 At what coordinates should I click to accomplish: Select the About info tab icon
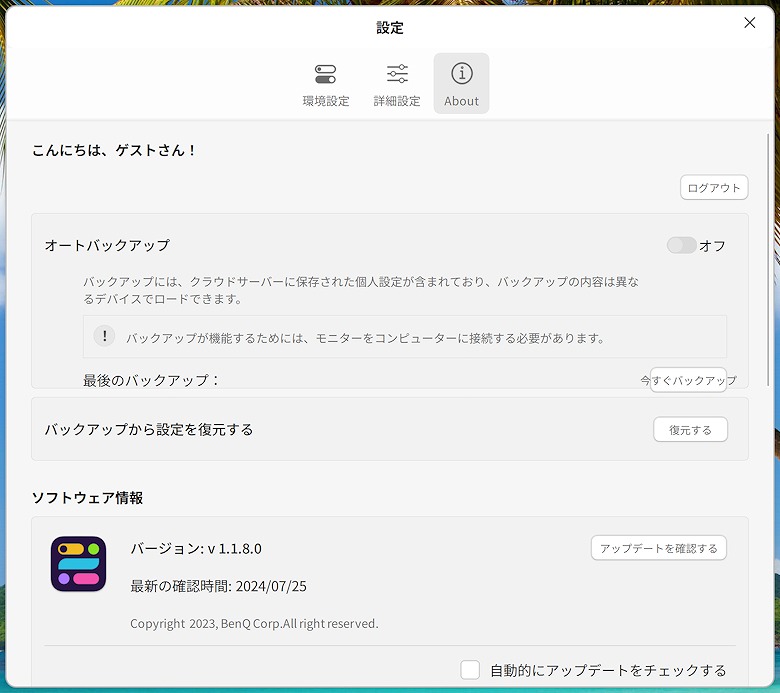click(461, 74)
